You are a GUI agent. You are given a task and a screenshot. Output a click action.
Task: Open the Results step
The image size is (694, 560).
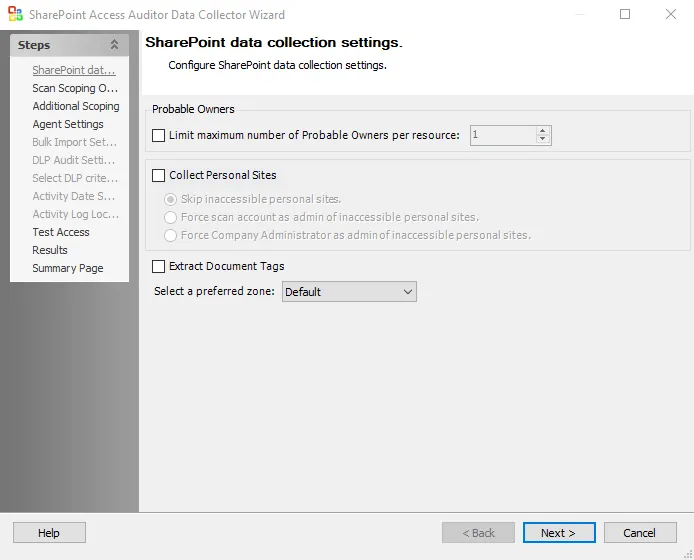coord(50,250)
